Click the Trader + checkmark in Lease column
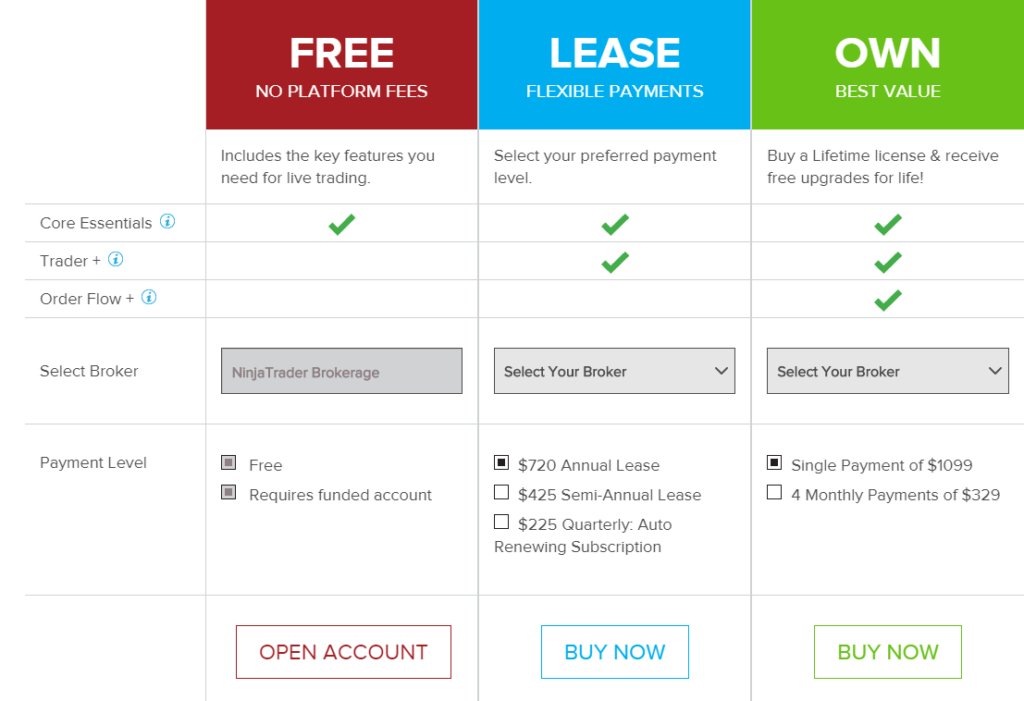The height and width of the screenshot is (701, 1024). coord(614,262)
